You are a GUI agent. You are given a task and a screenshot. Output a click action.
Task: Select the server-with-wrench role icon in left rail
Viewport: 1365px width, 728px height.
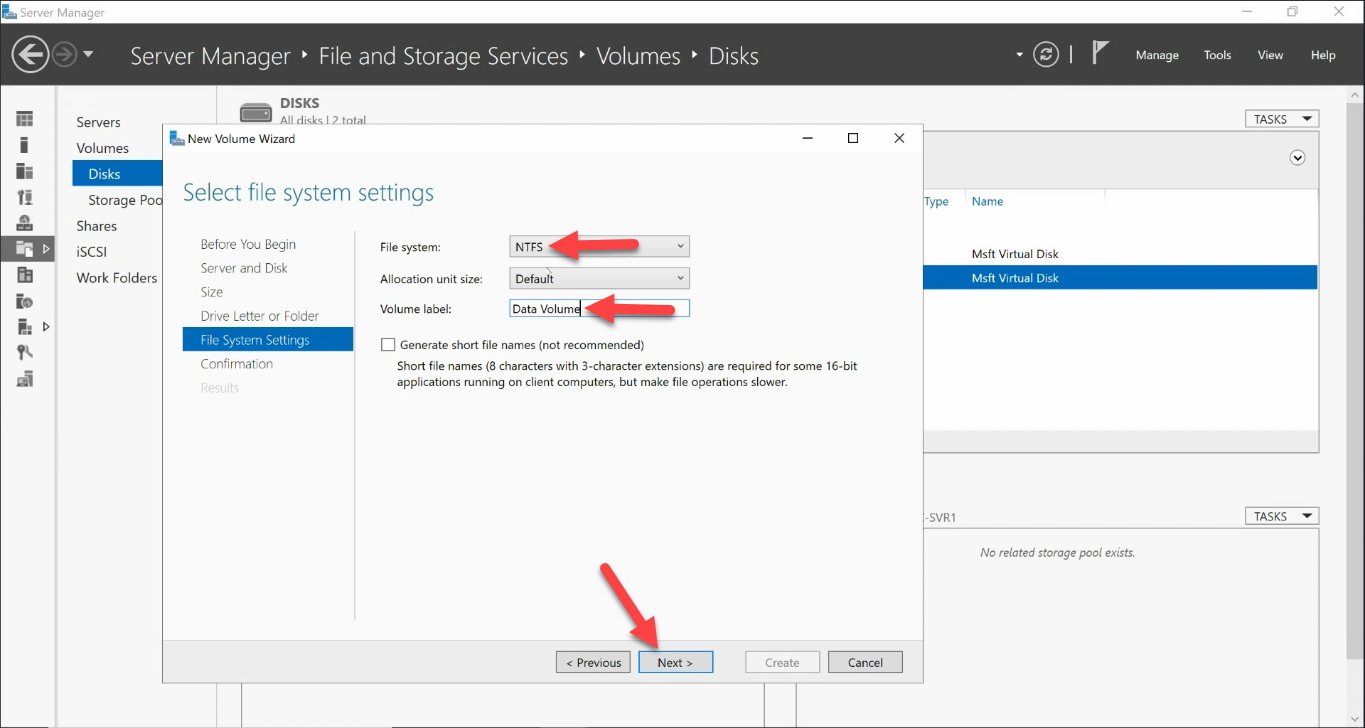point(25,197)
